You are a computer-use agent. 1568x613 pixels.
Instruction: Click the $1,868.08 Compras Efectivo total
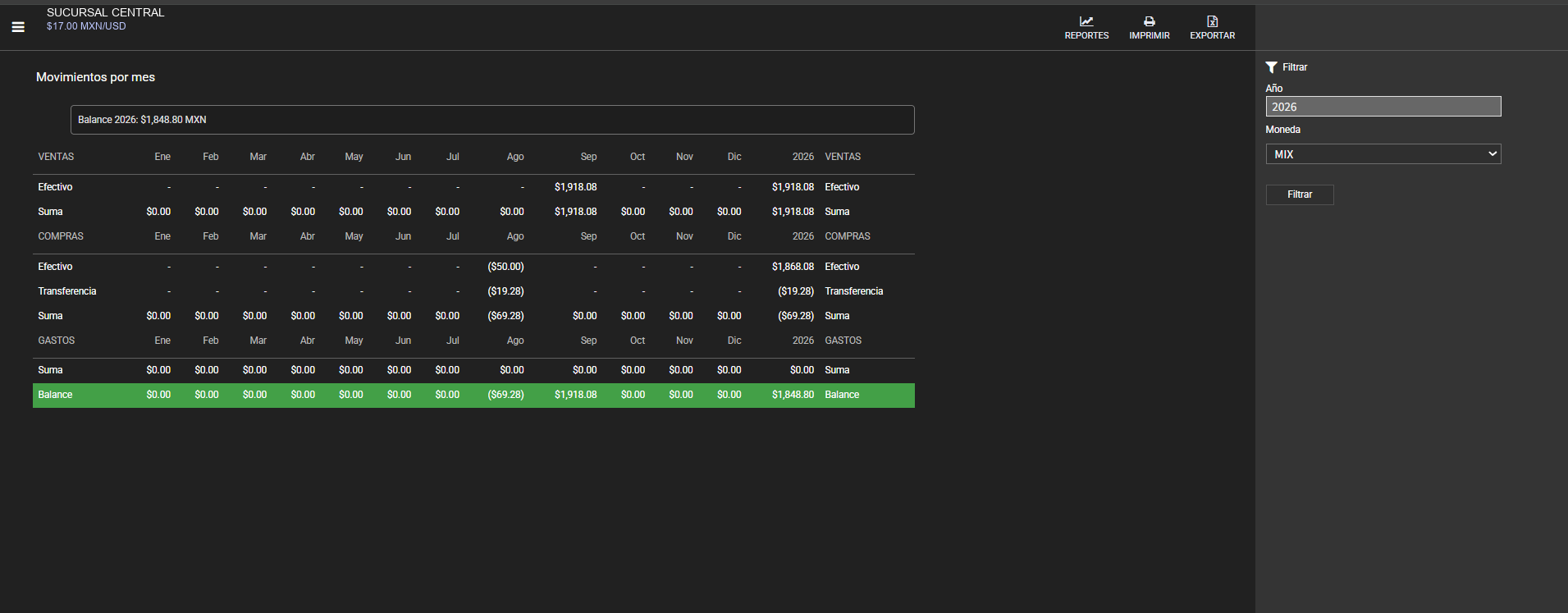click(793, 267)
